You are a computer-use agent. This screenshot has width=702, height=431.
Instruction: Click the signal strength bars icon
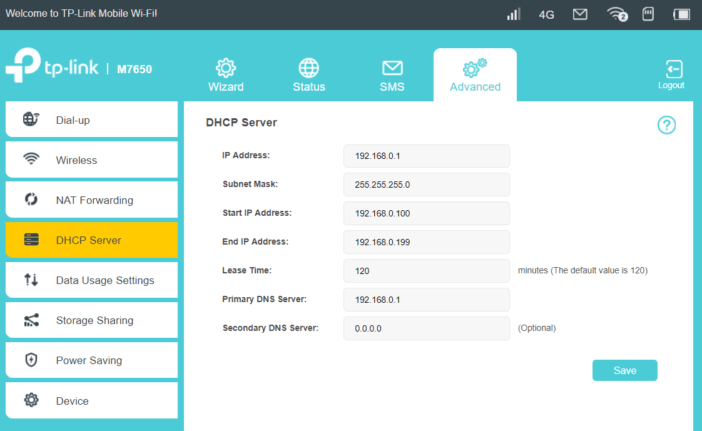click(514, 14)
